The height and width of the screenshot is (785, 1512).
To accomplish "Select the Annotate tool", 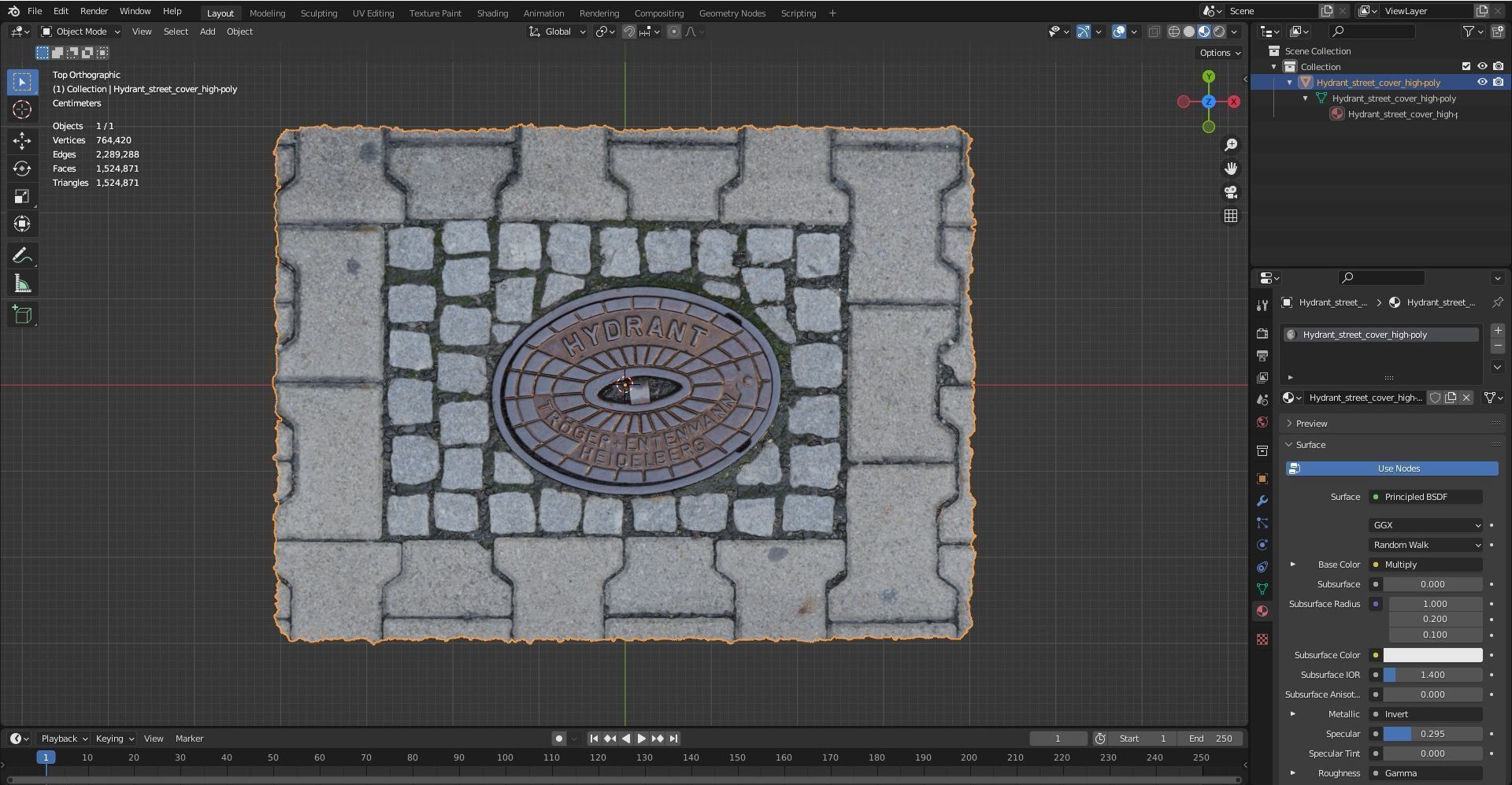I will (x=22, y=256).
